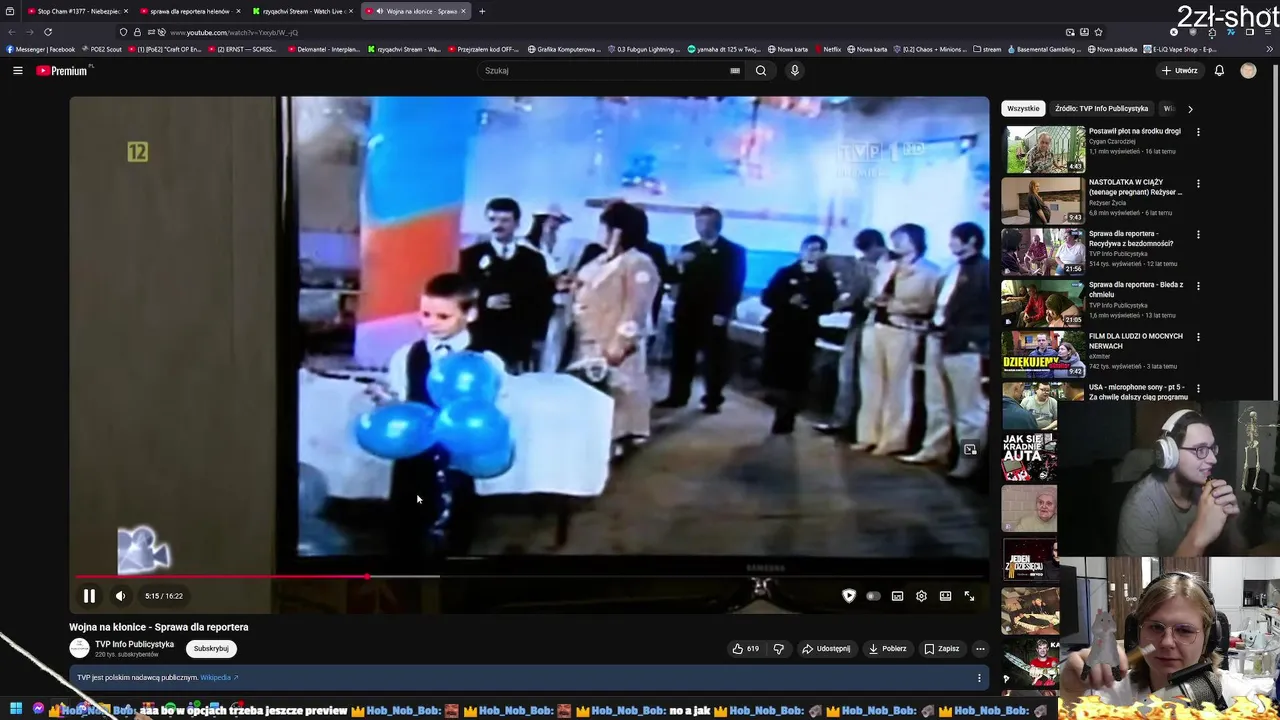
Task: Open the 'POE2 Scout' bookmark
Action: pos(102,49)
